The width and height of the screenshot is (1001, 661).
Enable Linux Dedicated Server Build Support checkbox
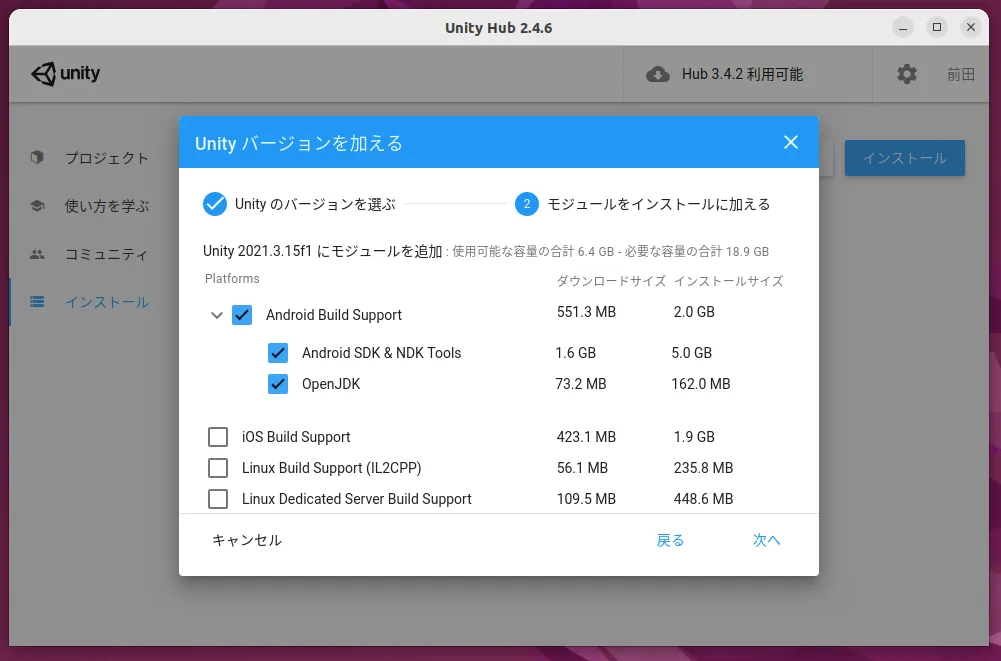tap(218, 499)
